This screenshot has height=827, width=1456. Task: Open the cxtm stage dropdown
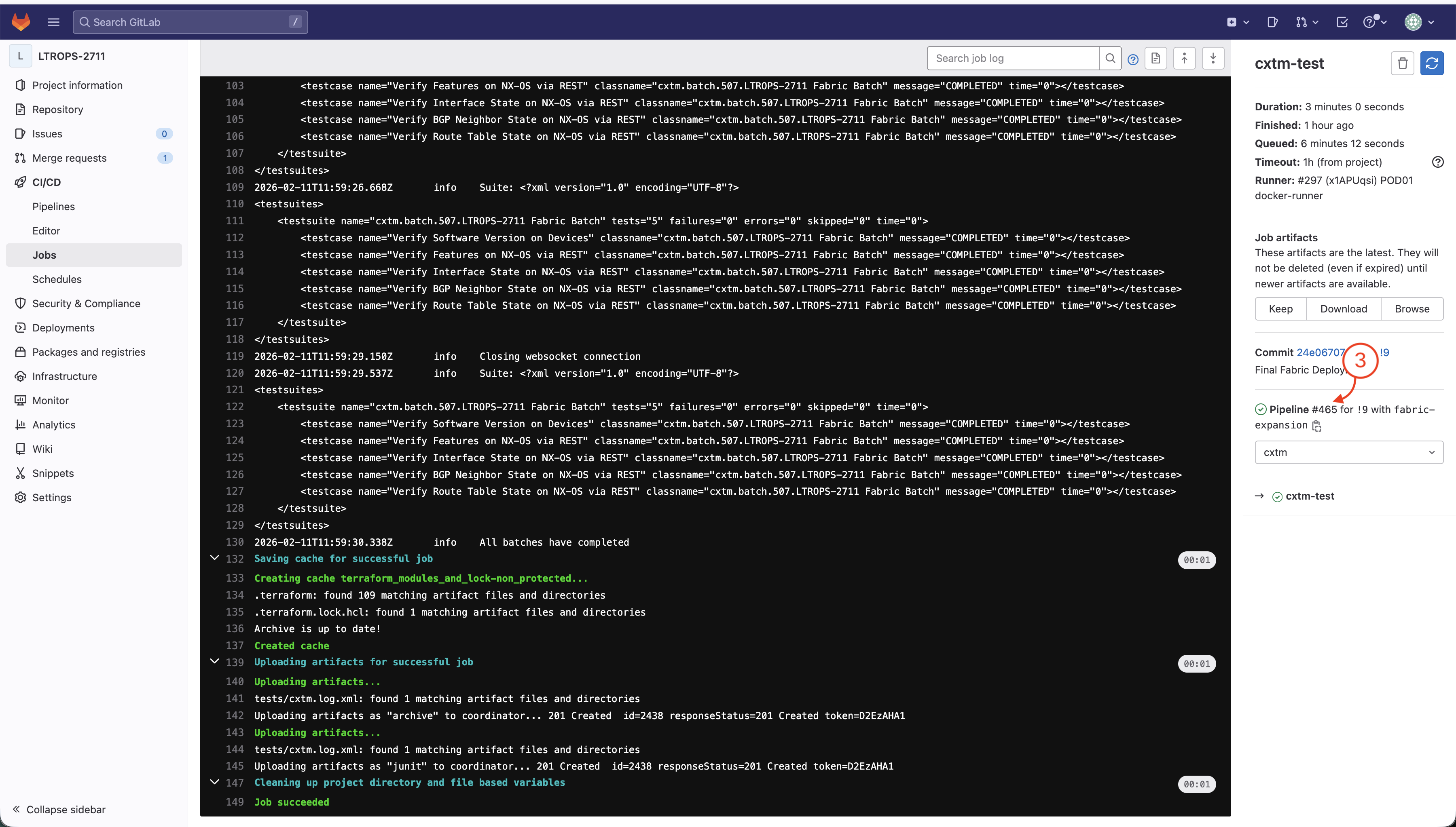click(1348, 452)
